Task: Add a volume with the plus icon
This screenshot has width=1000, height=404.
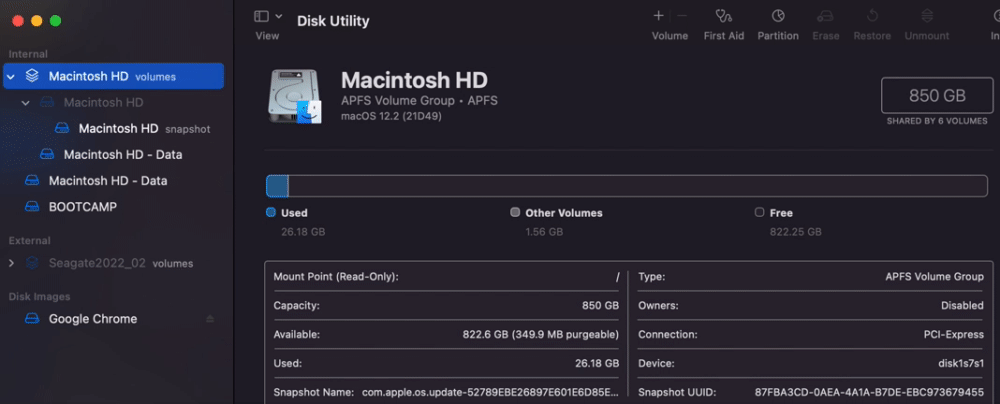Action: (659, 16)
